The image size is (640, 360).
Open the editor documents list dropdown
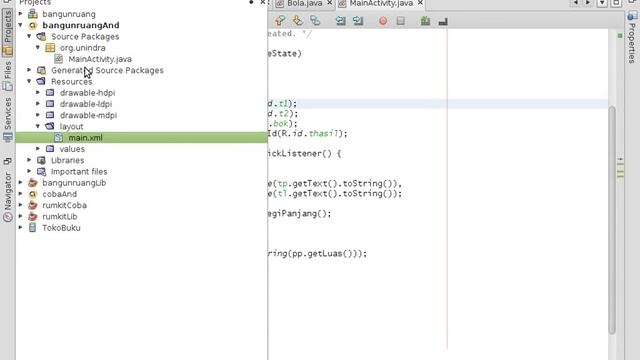tap(602, 3)
